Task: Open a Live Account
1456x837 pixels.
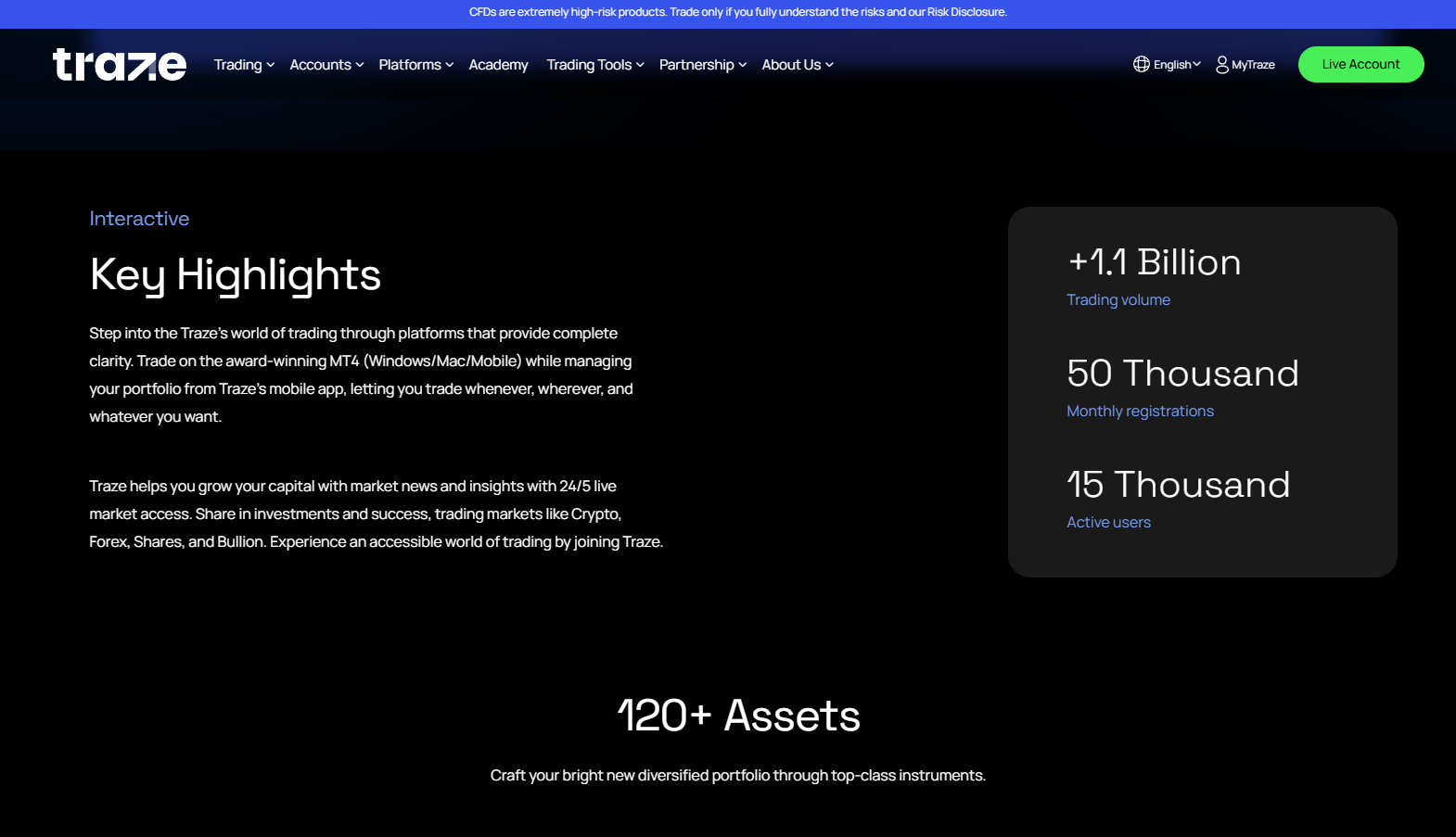Action: [1360, 64]
